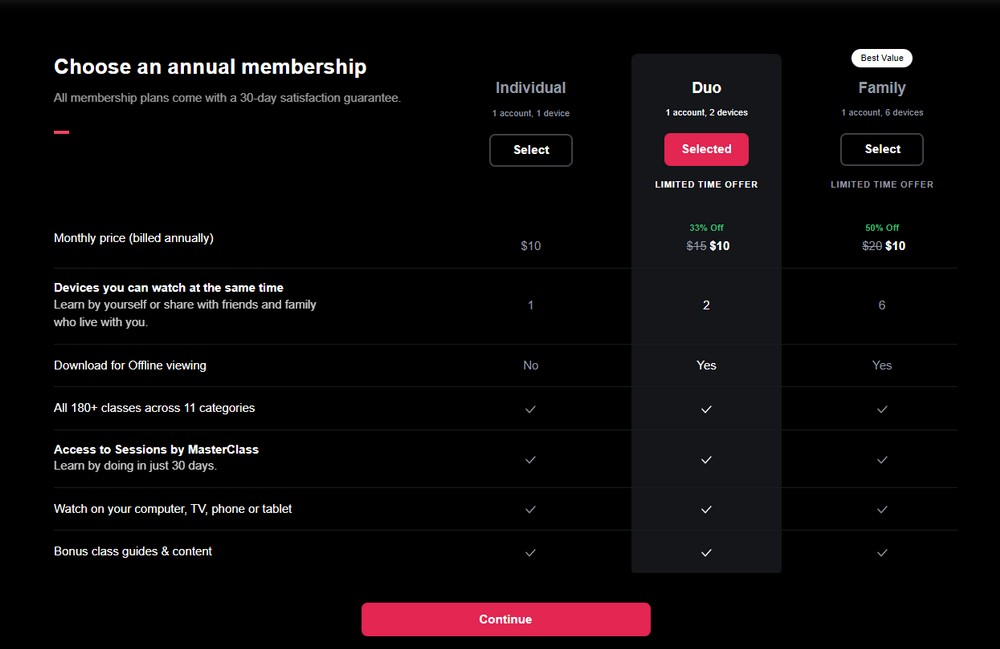1000x649 pixels.
Task: Click the Continue button at the bottom
Action: point(505,619)
